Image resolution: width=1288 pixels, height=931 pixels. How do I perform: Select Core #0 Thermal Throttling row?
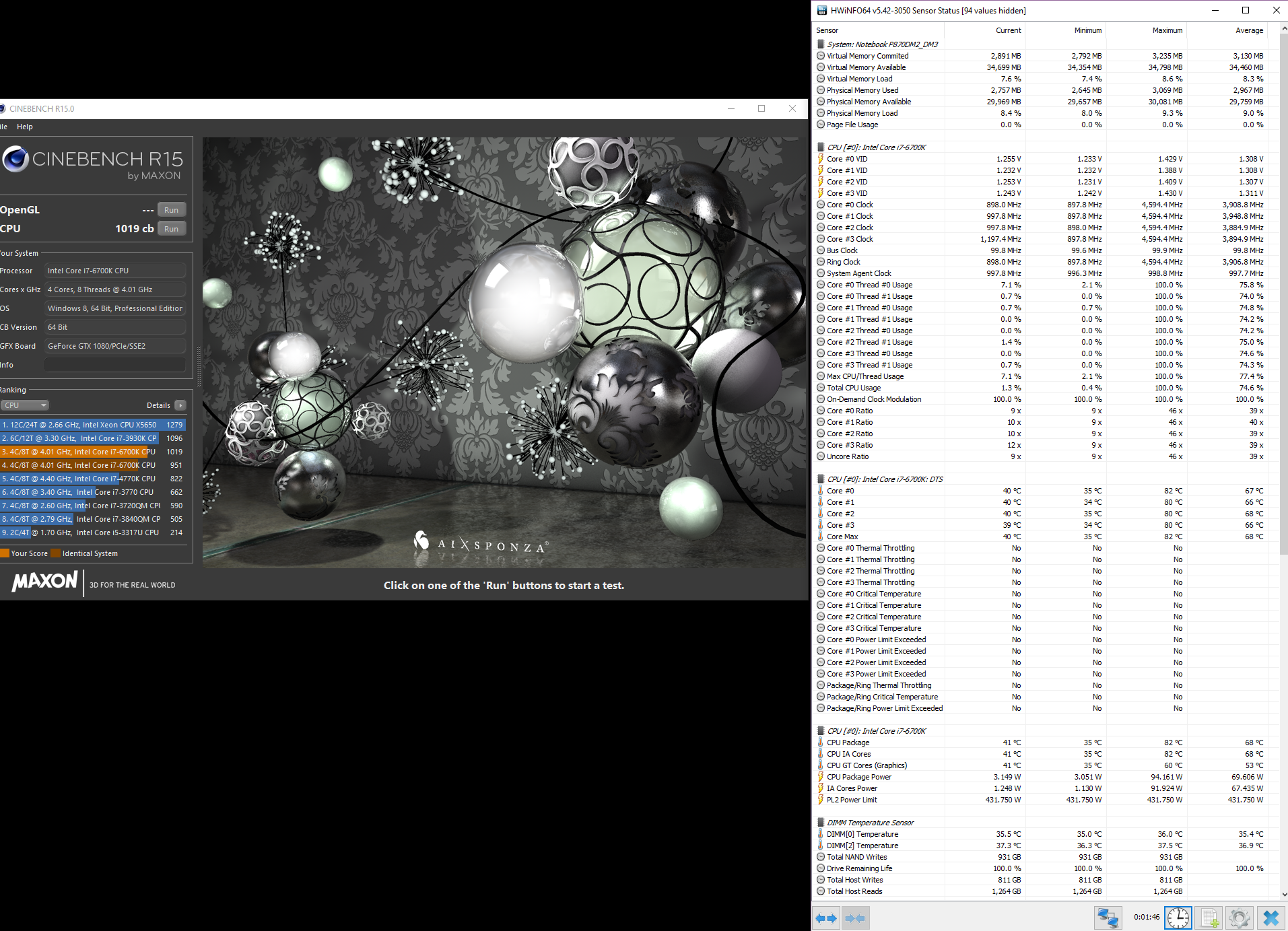[1042, 548]
